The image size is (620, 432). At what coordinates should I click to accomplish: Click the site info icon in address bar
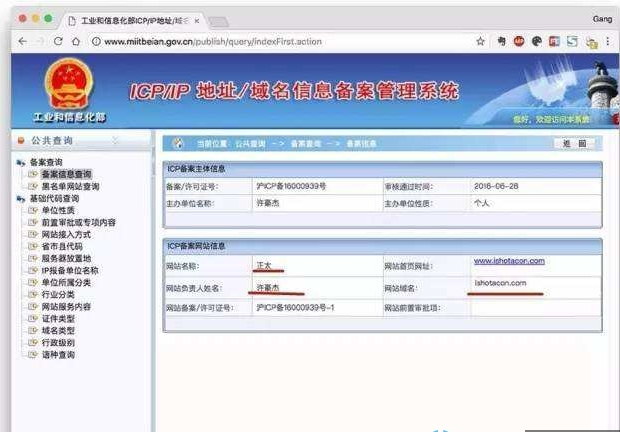[x=96, y=41]
